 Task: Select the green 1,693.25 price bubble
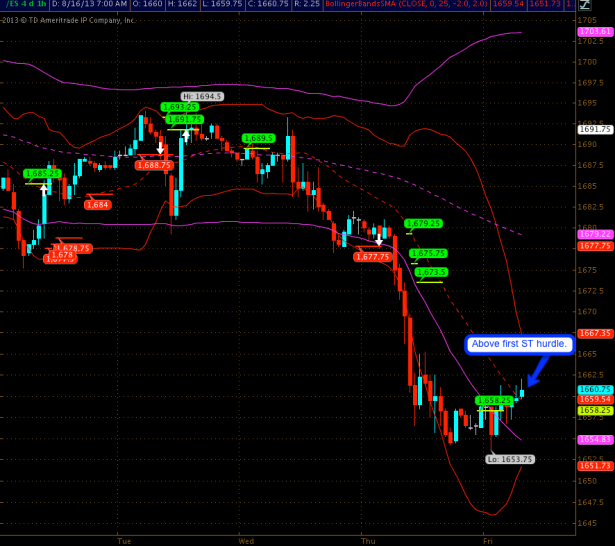[181, 107]
